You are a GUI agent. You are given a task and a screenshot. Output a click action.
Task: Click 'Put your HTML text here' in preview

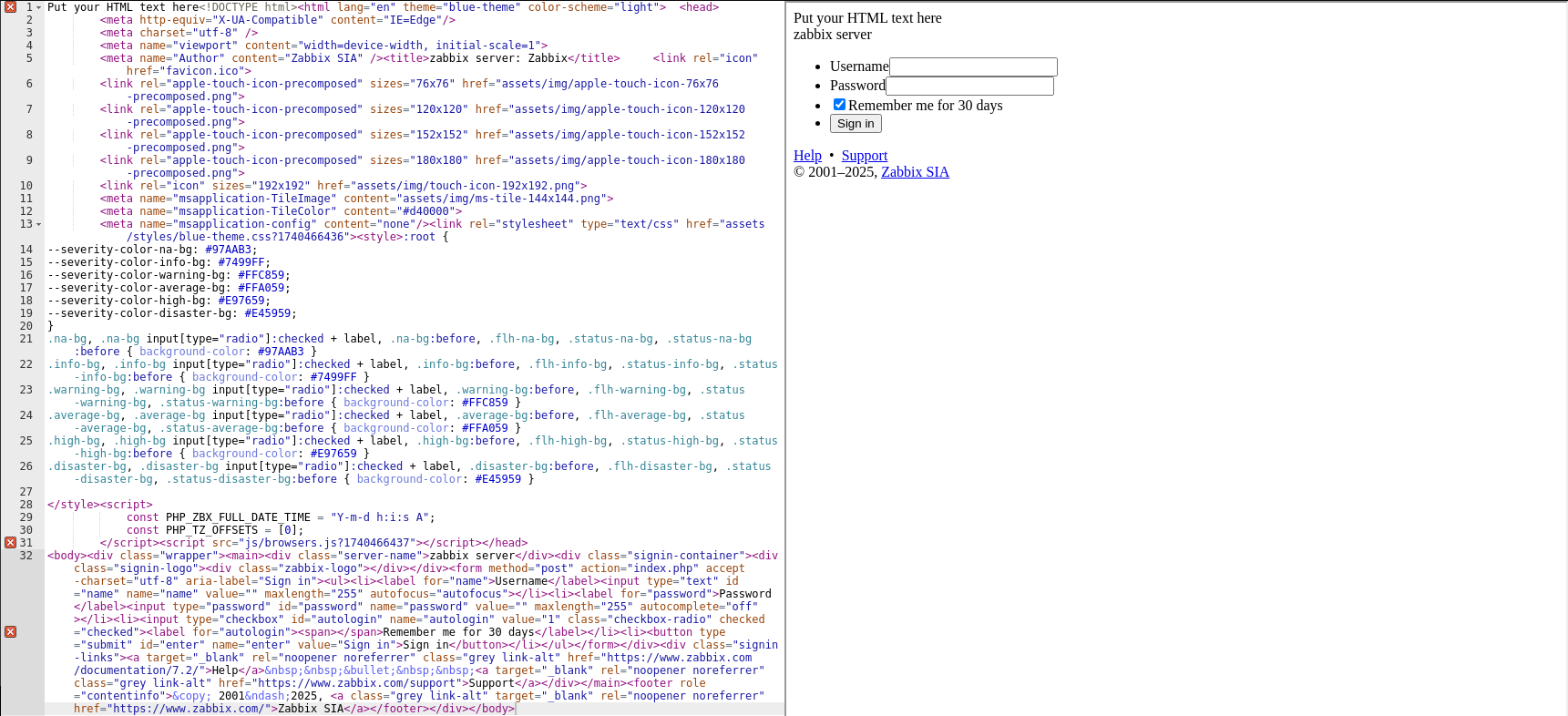[x=867, y=18]
